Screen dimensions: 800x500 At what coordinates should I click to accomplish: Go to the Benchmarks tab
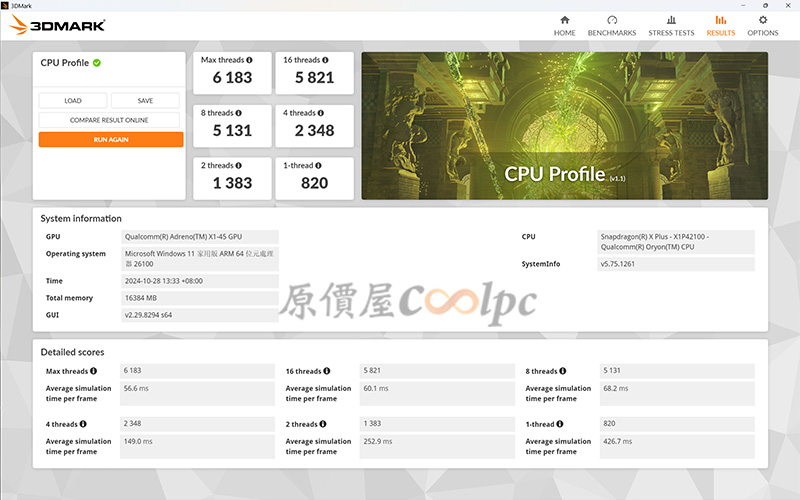(612, 26)
